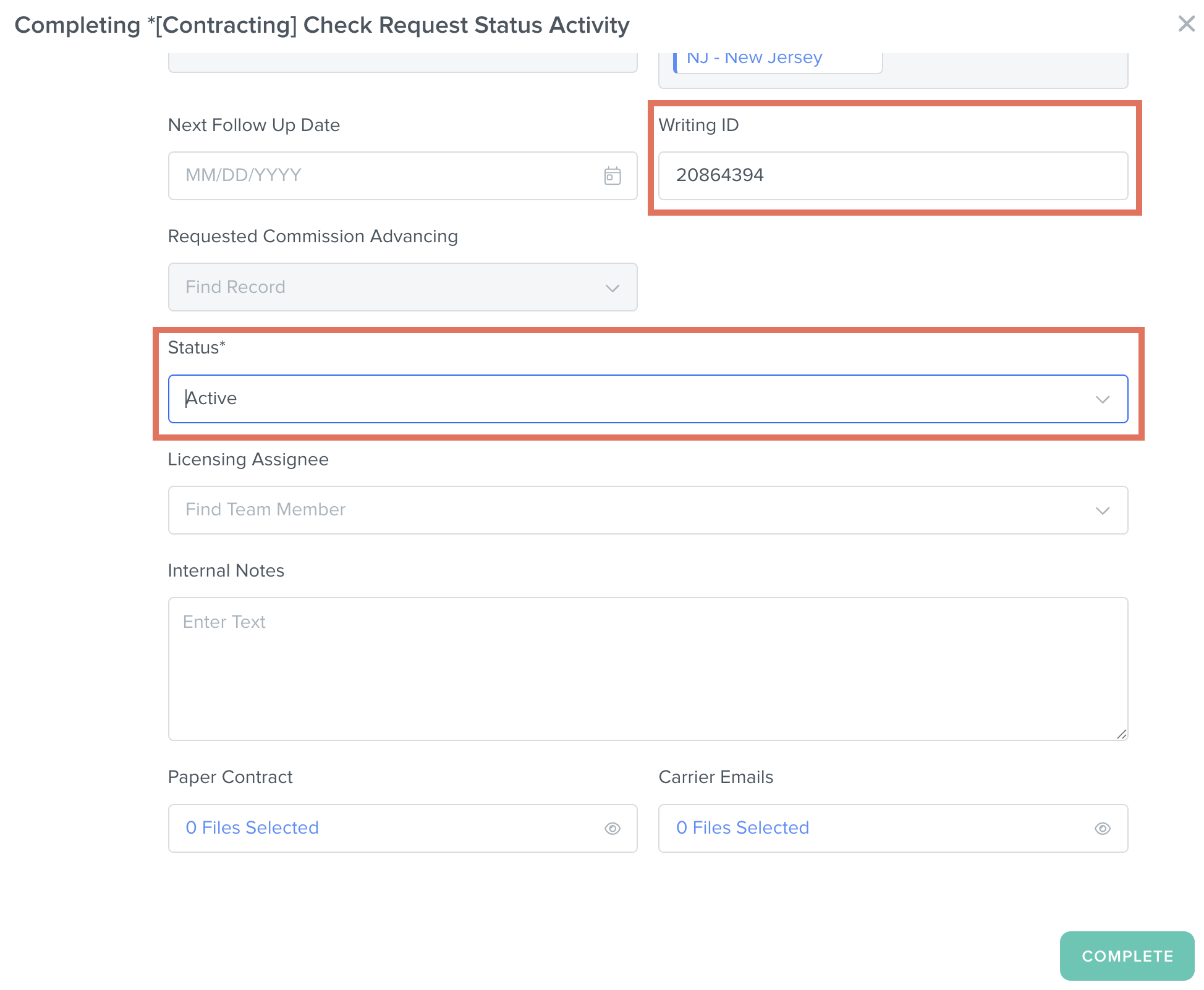
Task: Expand Requested Commission Advancing dropdown chevron
Action: click(612, 288)
